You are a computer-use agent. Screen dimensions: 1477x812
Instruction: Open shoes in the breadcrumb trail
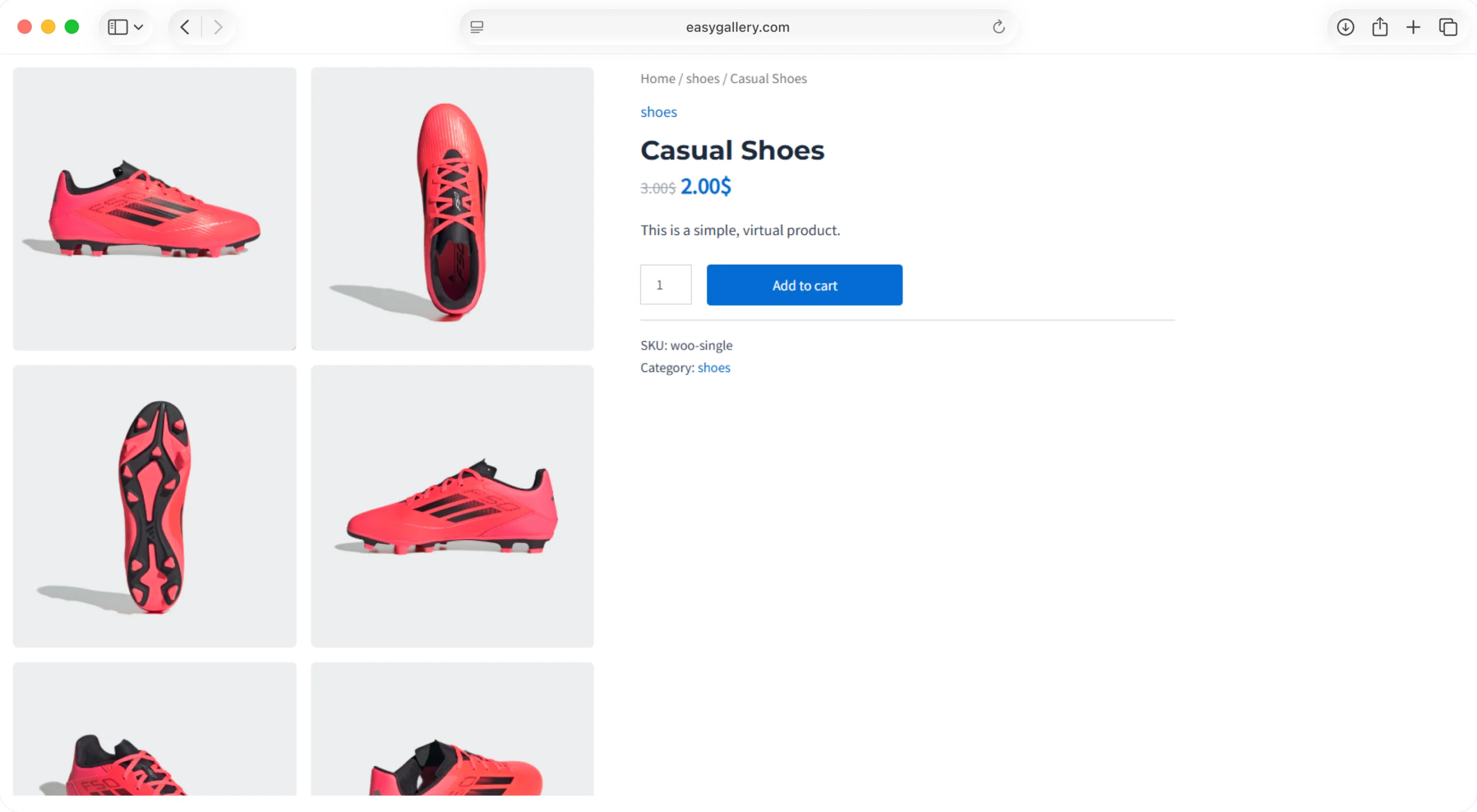click(702, 78)
